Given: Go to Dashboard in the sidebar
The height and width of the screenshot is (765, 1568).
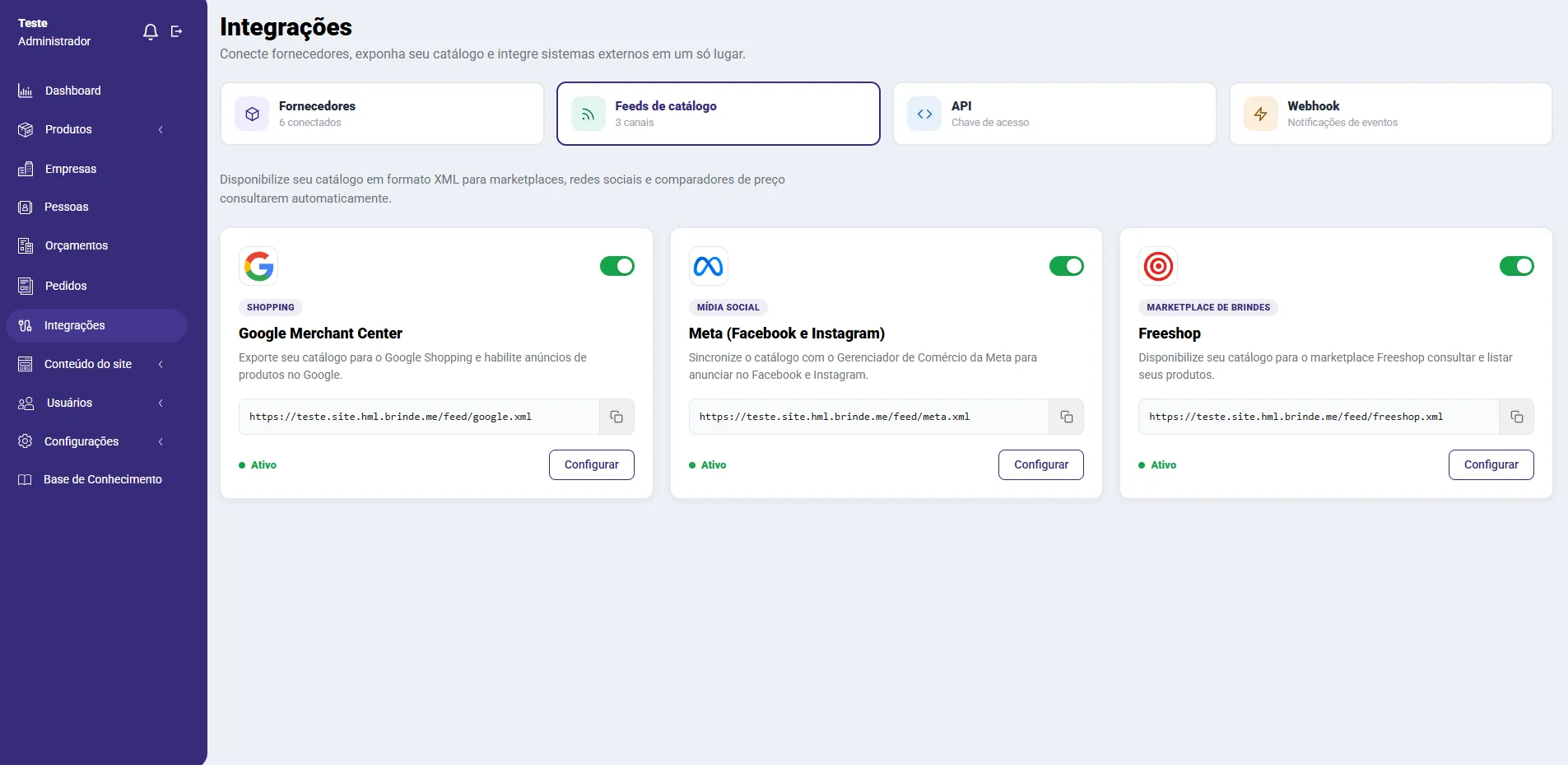Looking at the screenshot, I should tap(96, 91).
